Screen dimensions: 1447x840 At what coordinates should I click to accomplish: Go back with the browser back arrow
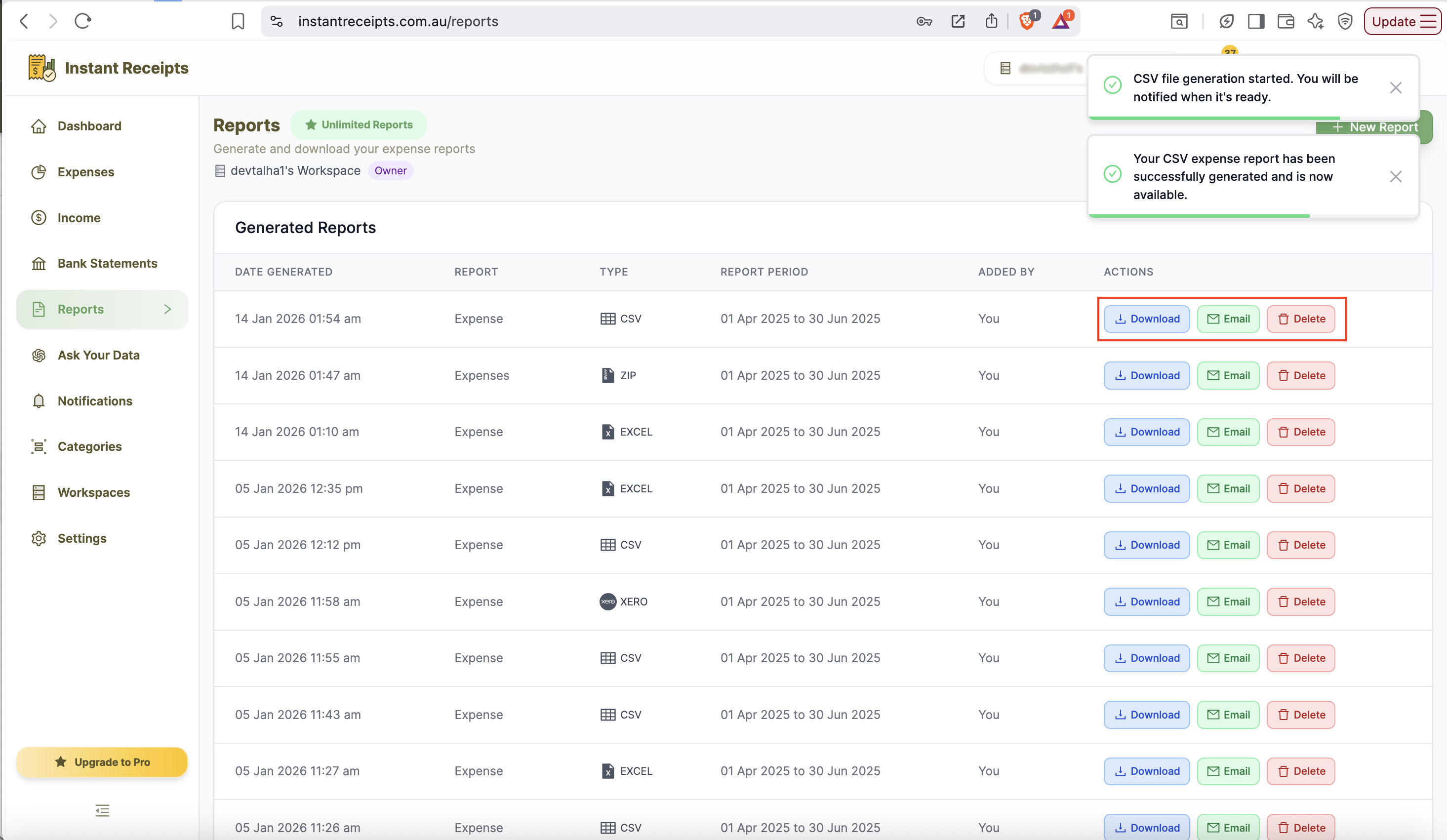click(24, 21)
